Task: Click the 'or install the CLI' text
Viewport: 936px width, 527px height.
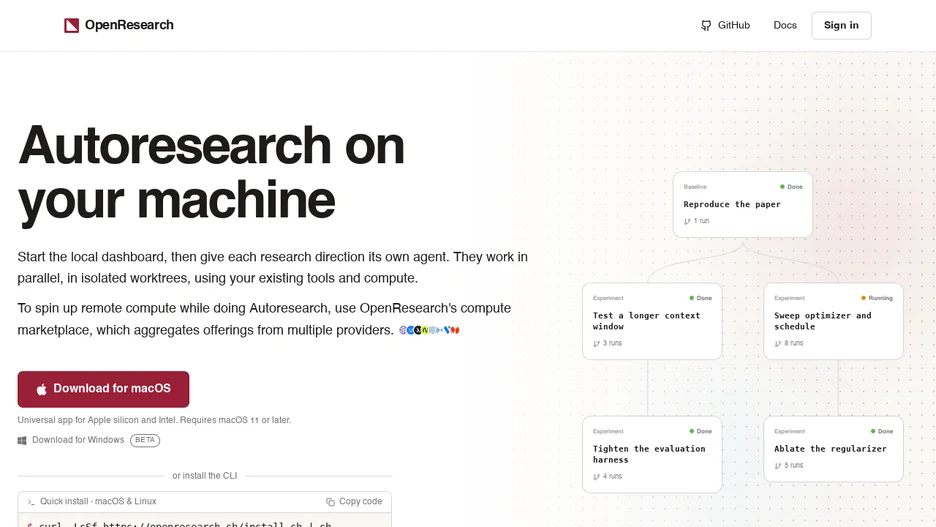Action: [205, 476]
